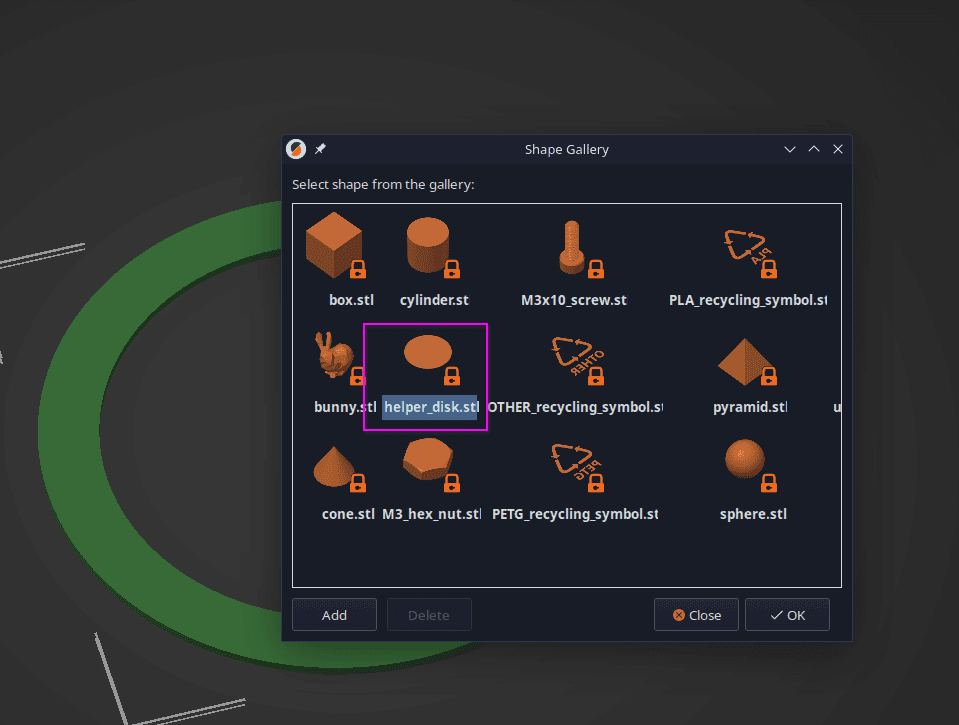The height and width of the screenshot is (725, 959).
Task: Click the lock badge on cone.stl
Action: (358, 483)
